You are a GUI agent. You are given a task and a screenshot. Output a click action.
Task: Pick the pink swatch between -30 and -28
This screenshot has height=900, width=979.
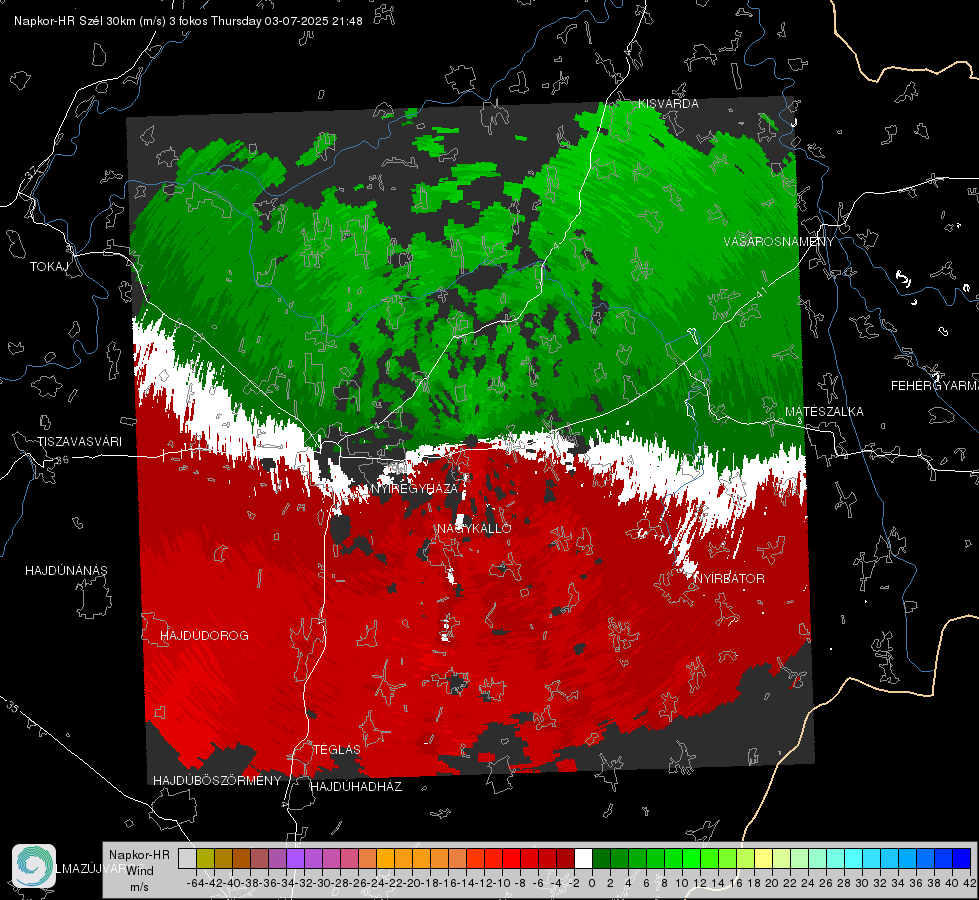point(331,858)
